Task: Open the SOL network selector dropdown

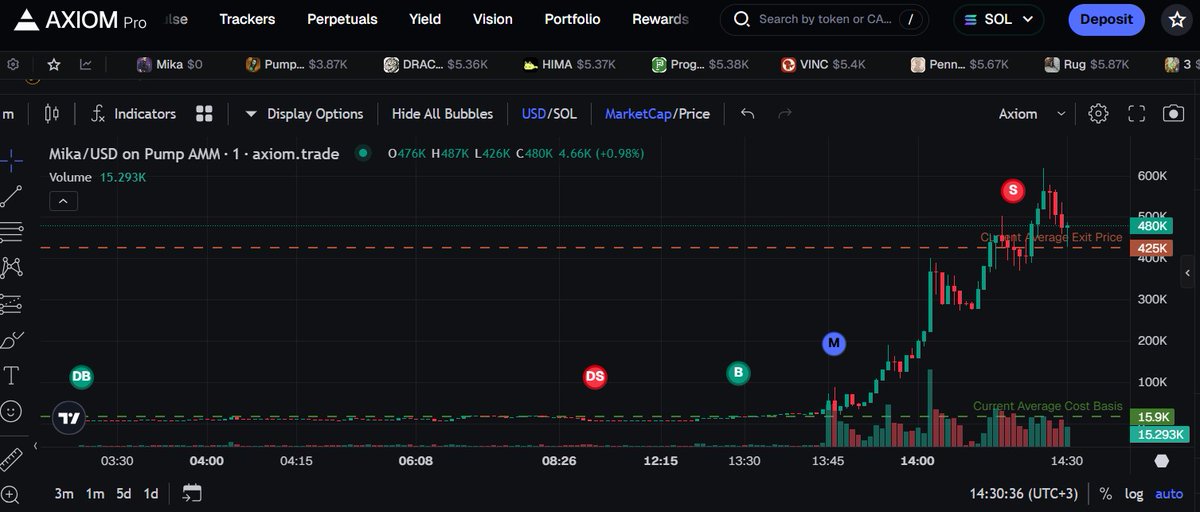Action: point(998,19)
